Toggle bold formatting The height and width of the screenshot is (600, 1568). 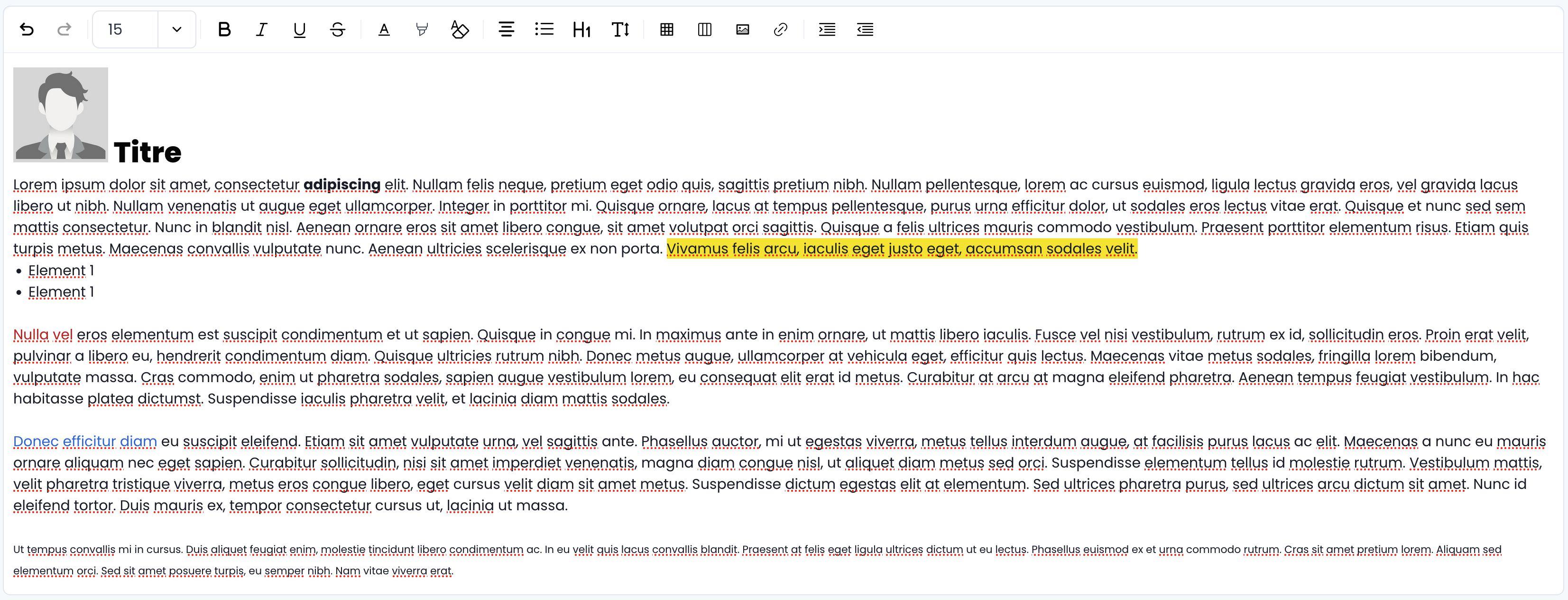click(x=224, y=29)
